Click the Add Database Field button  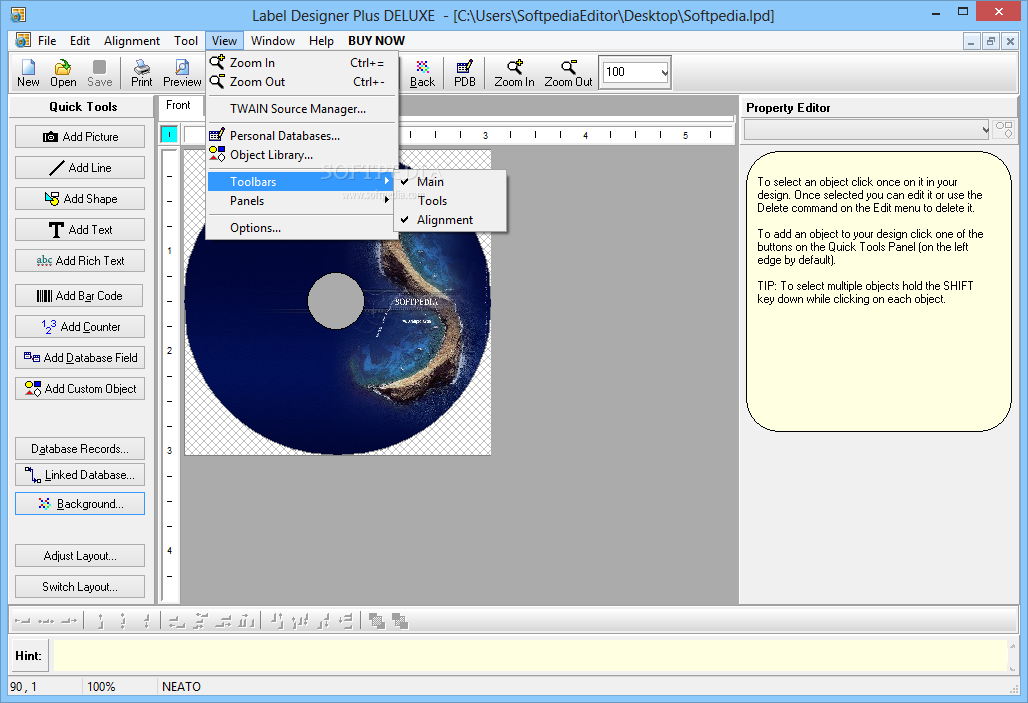tap(80, 357)
